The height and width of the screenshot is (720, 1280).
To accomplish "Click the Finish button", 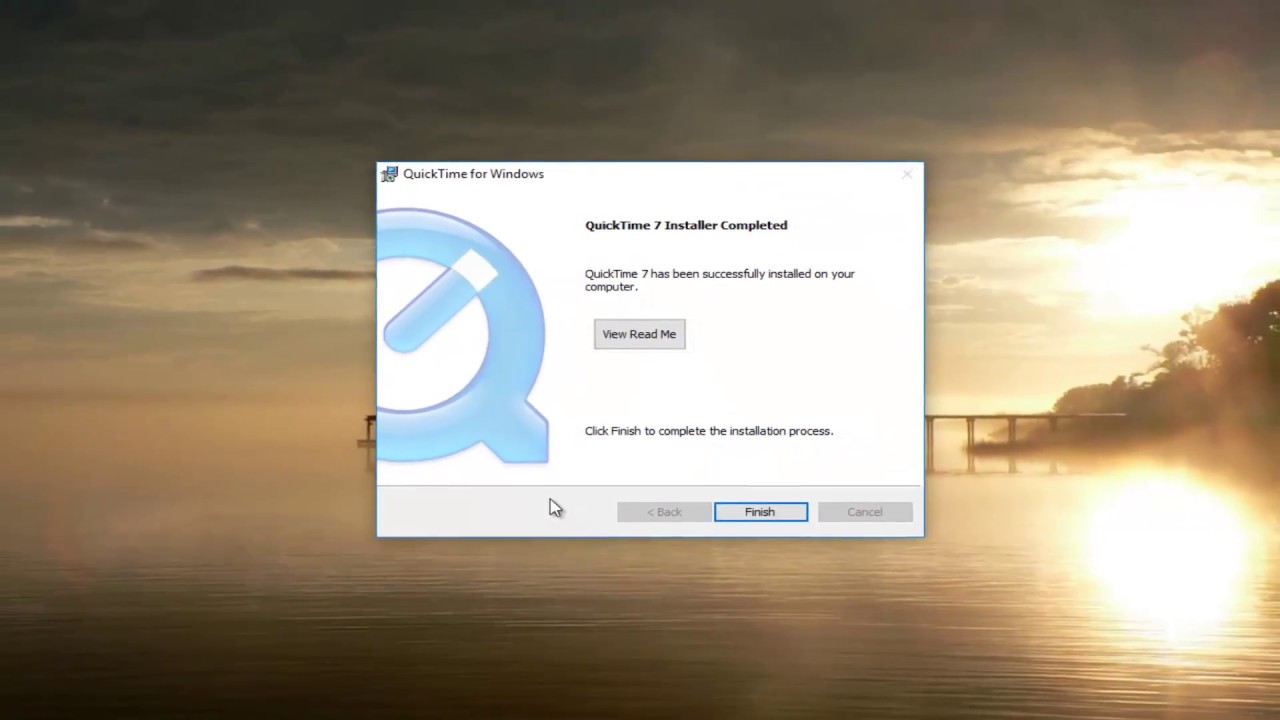I will tap(760, 512).
